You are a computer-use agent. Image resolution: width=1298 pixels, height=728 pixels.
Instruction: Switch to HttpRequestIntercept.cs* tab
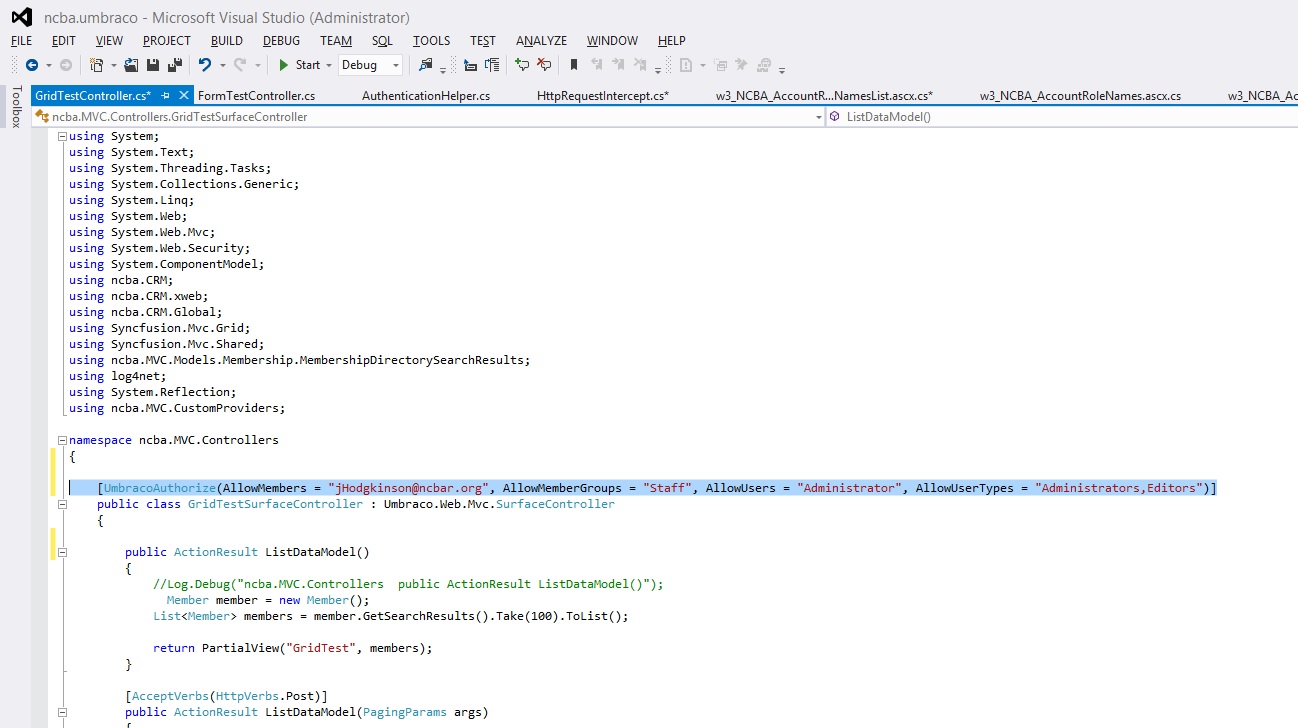tap(602, 96)
